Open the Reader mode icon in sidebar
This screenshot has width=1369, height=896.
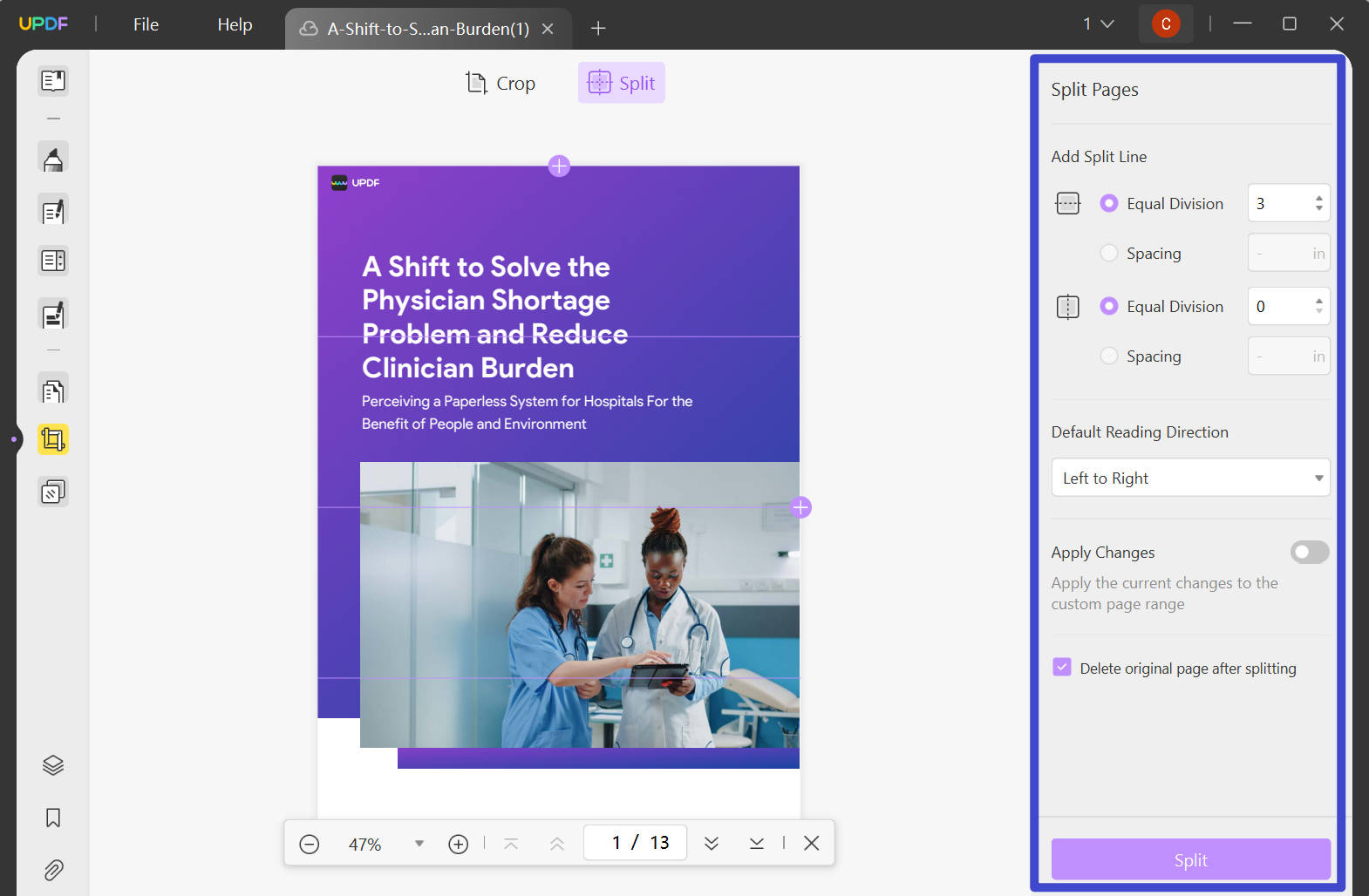[53, 81]
